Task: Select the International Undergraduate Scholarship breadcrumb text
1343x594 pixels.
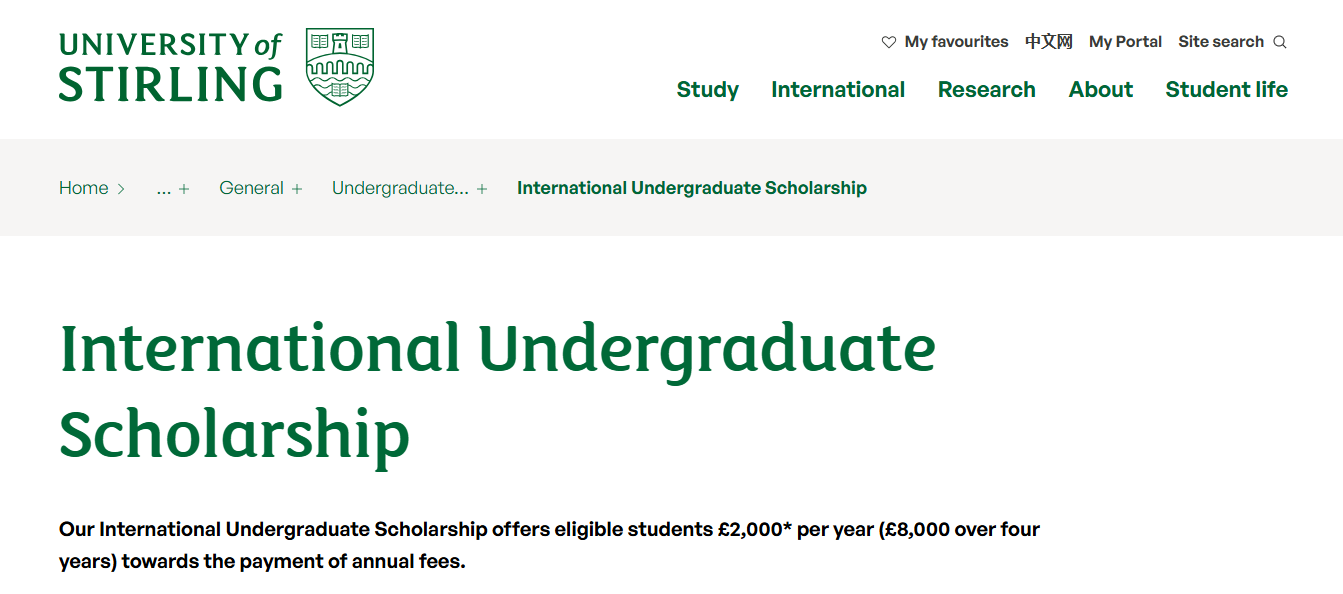Action: pyautogui.click(x=691, y=188)
